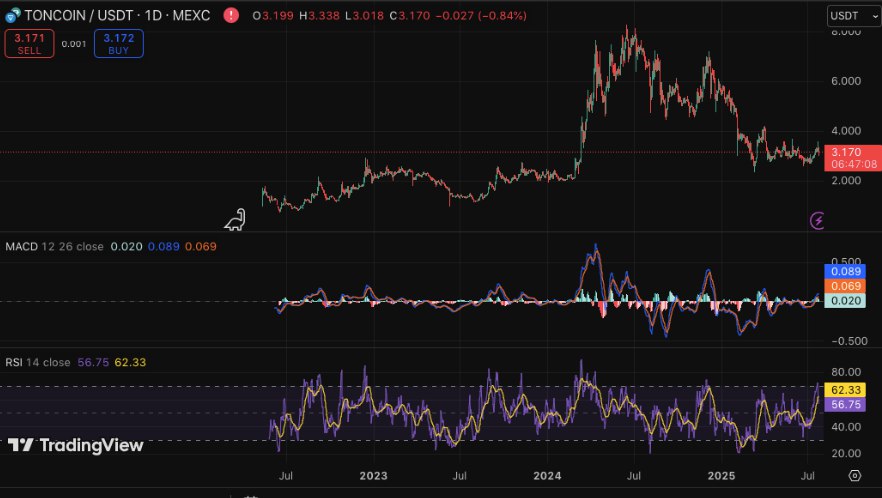This screenshot has height=498, width=882.
Task: Click the RSI 14 close legend
Action: click(38, 362)
